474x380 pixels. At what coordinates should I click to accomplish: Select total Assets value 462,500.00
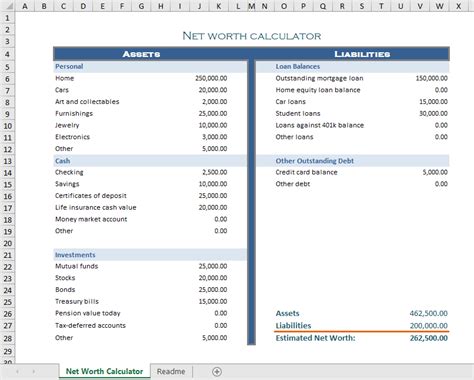(x=429, y=313)
